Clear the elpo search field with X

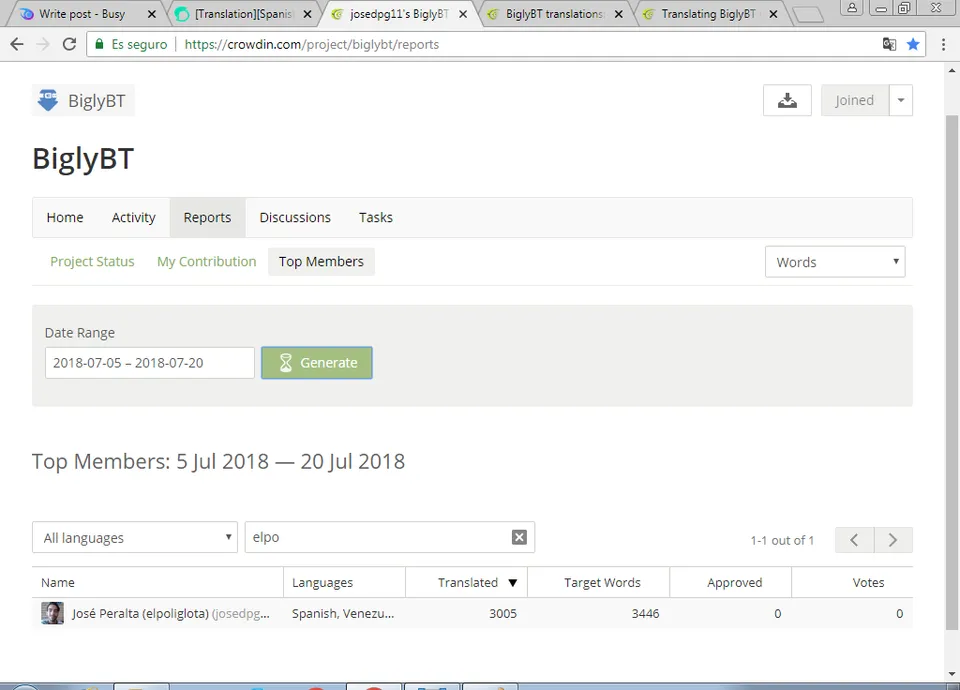click(519, 537)
